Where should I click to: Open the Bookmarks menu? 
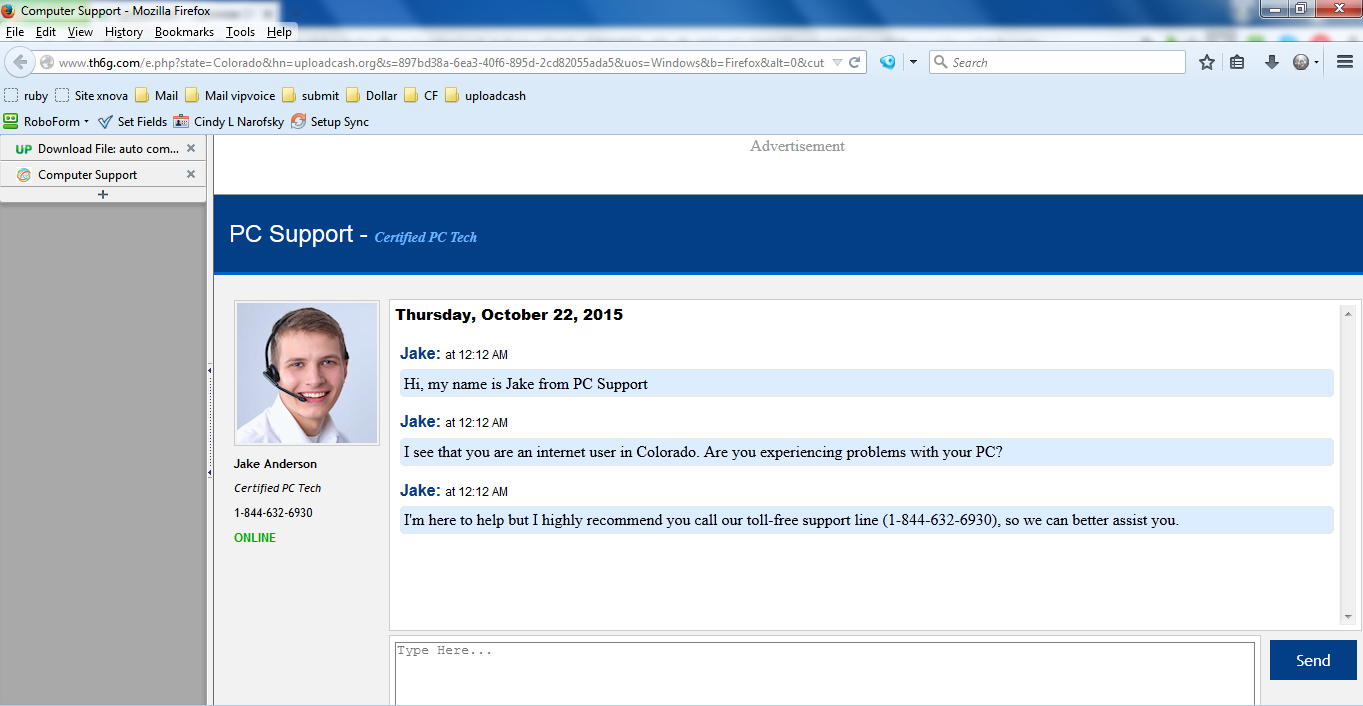point(184,32)
